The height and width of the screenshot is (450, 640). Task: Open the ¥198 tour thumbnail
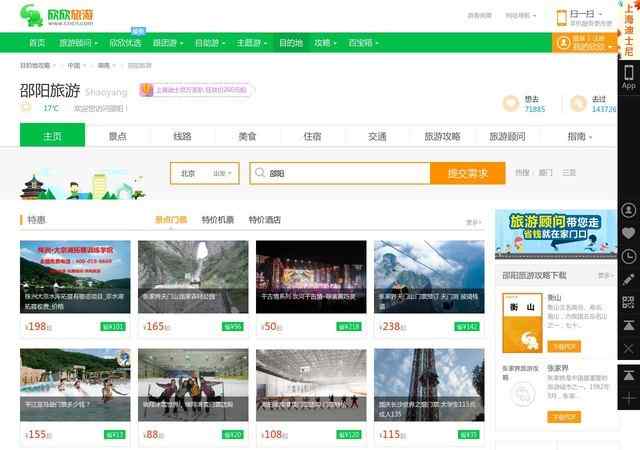point(75,278)
